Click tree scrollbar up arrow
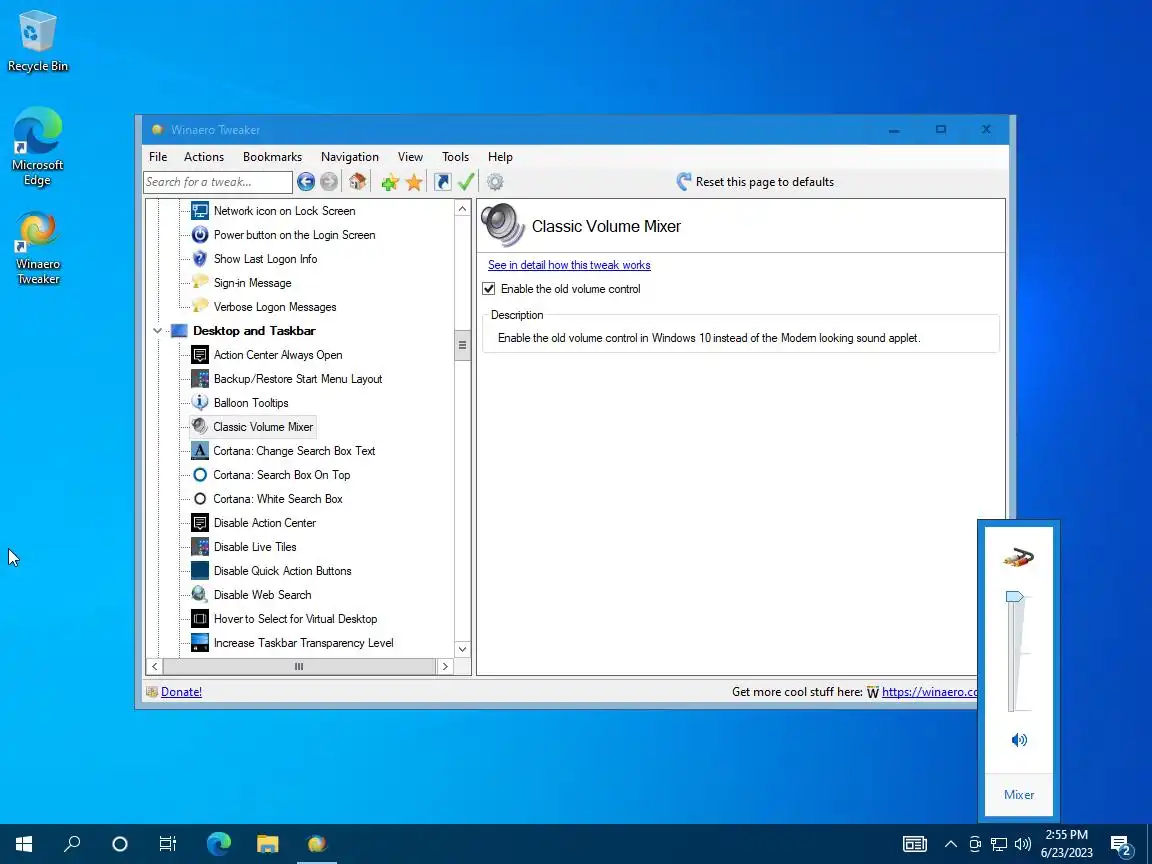The width and height of the screenshot is (1152, 864). click(x=462, y=209)
